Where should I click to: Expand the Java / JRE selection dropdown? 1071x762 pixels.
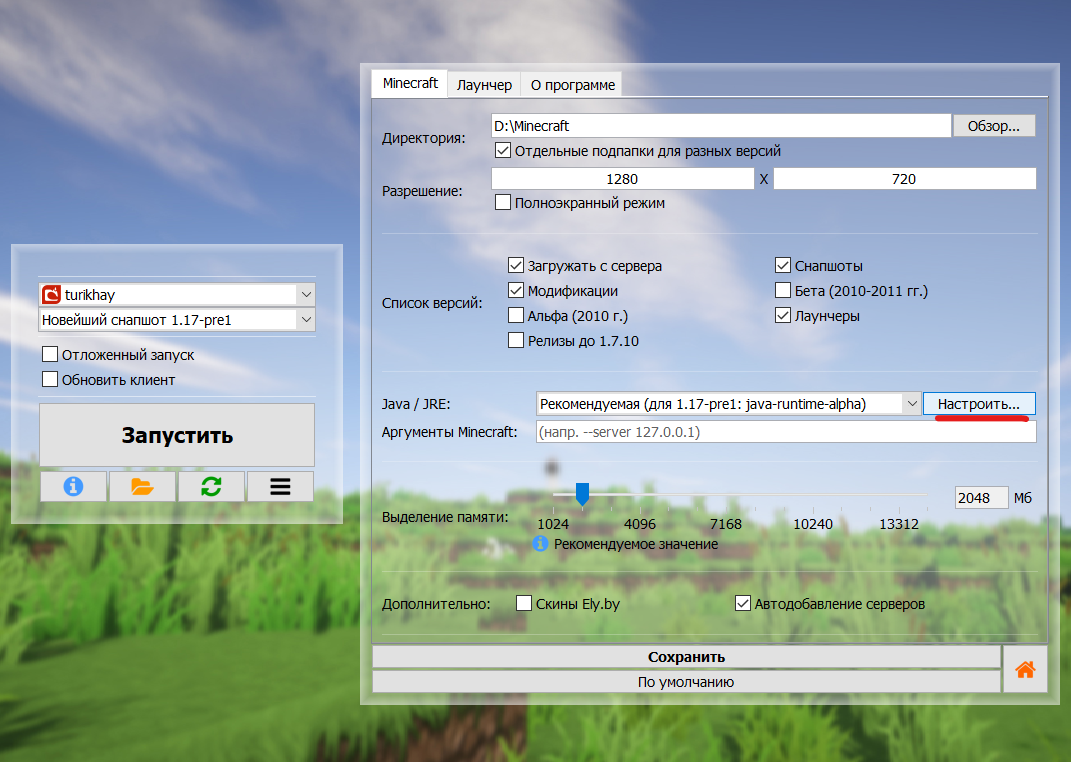click(911, 404)
